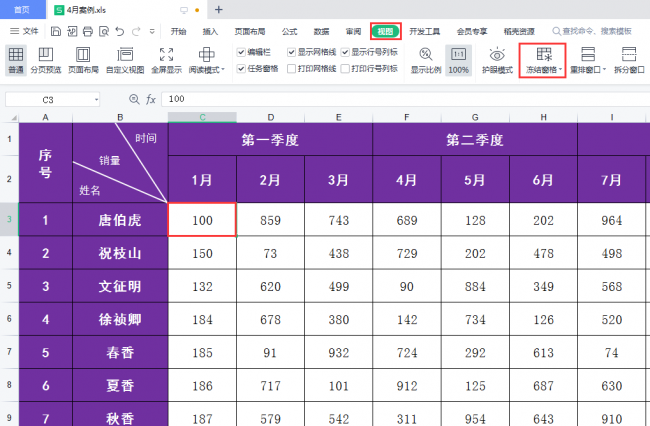Open the 文件 file menu
Image resolution: width=650 pixels, height=426 pixels.
point(24,31)
